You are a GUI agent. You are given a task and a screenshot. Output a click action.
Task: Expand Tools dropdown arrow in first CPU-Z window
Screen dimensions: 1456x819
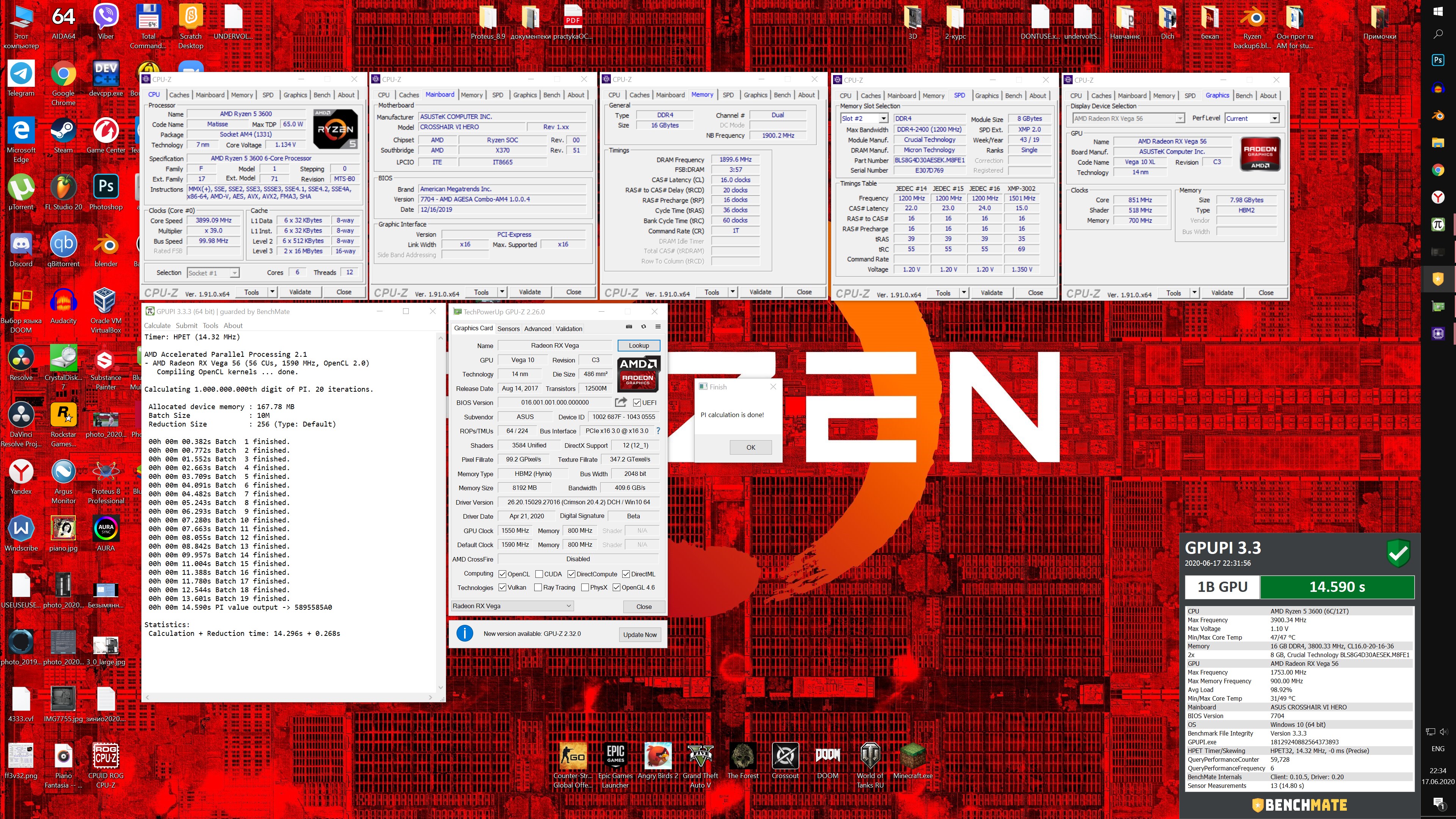click(x=273, y=292)
